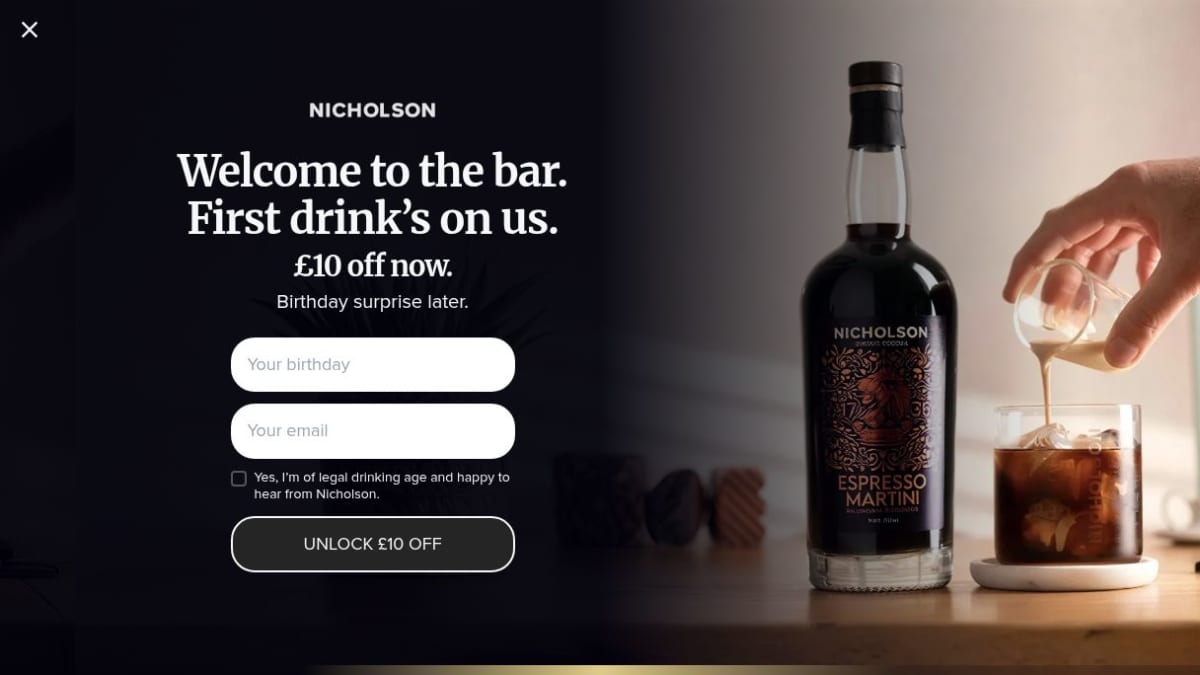Viewport: 1200px width, 675px height.
Task: Click the UNLOCK £10 OFF button
Action: click(373, 544)
